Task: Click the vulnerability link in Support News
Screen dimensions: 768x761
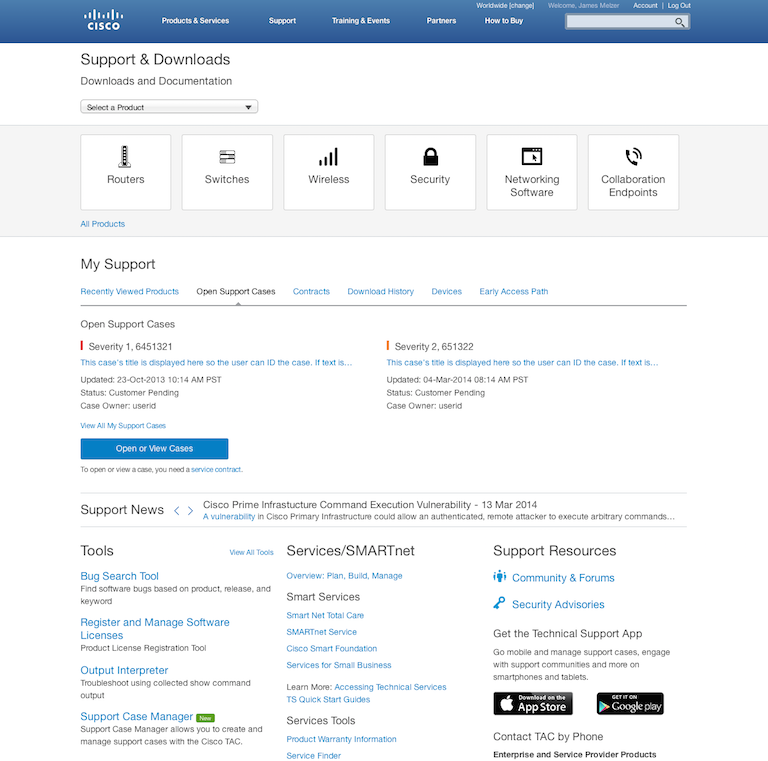Action: [229, 517]
